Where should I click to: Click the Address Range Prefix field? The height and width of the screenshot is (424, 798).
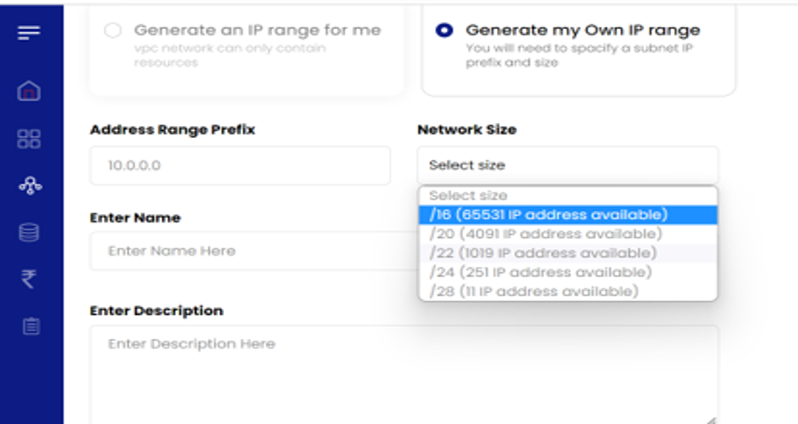pos(240,165)
